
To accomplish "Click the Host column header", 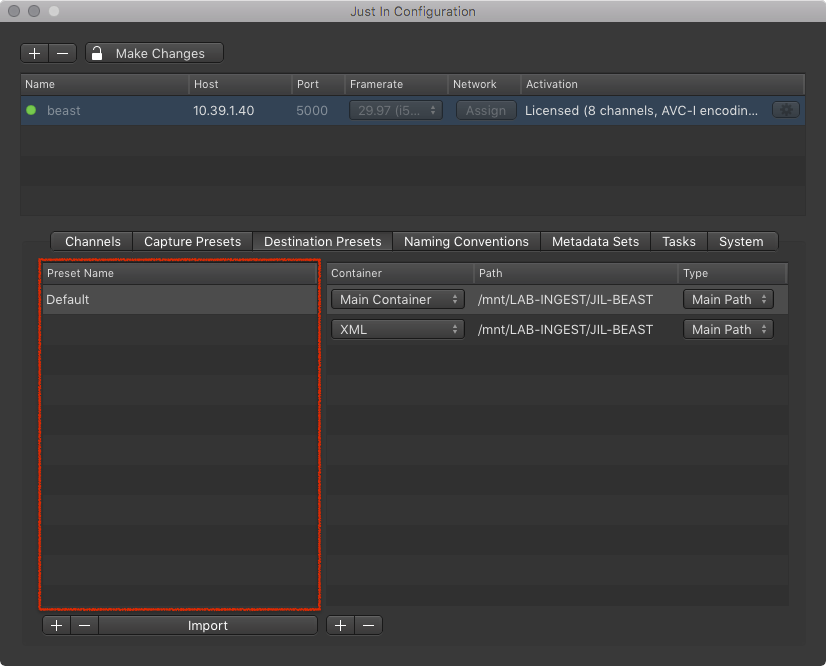I will click(x=240, y=84).
